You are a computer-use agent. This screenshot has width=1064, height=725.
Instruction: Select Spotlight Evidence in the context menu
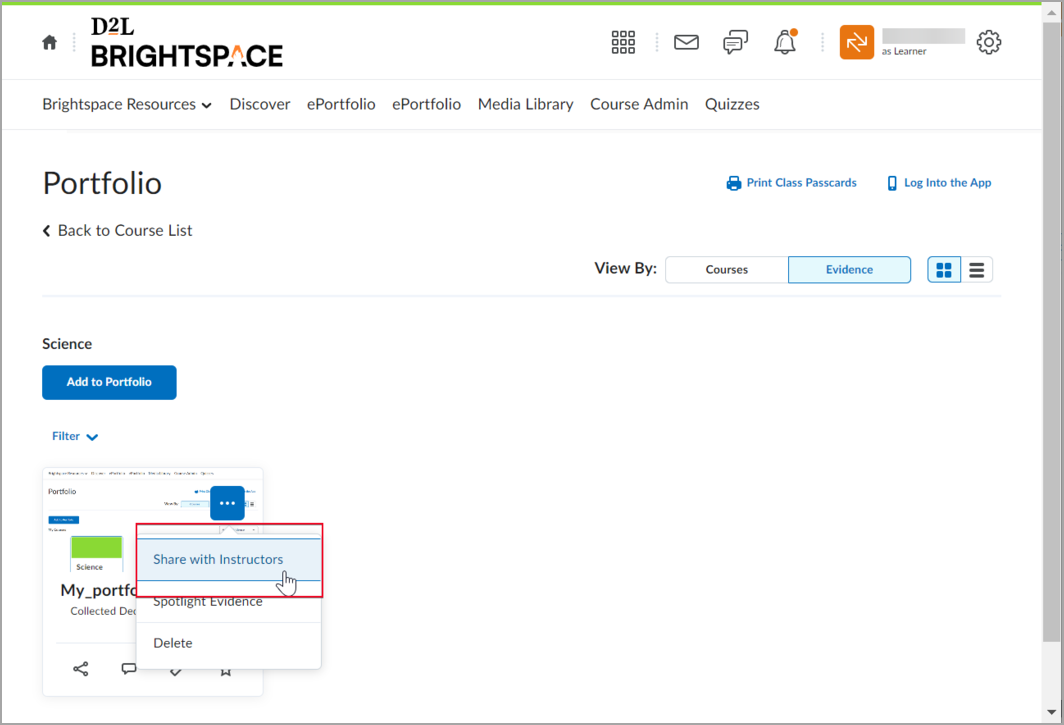click(x=207, y=601)
